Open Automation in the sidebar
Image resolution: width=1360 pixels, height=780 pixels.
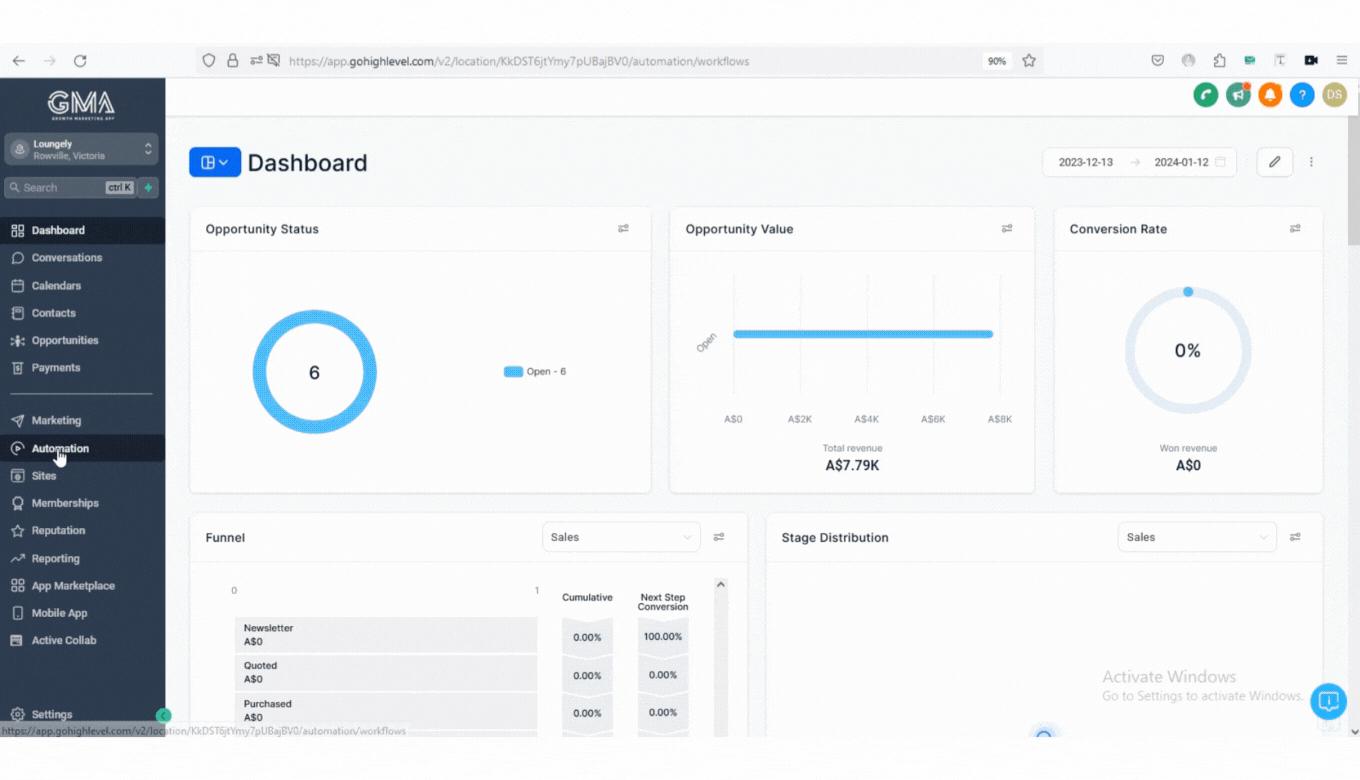(60, 448)
